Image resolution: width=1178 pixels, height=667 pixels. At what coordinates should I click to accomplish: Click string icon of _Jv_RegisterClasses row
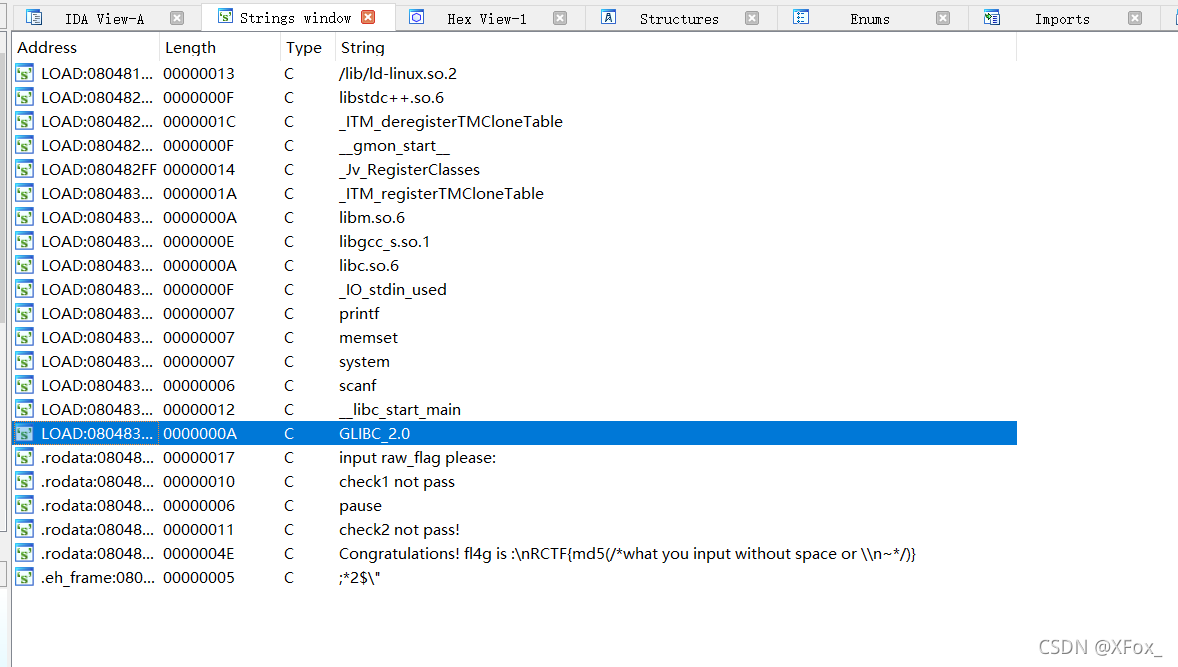click(25, 170)
